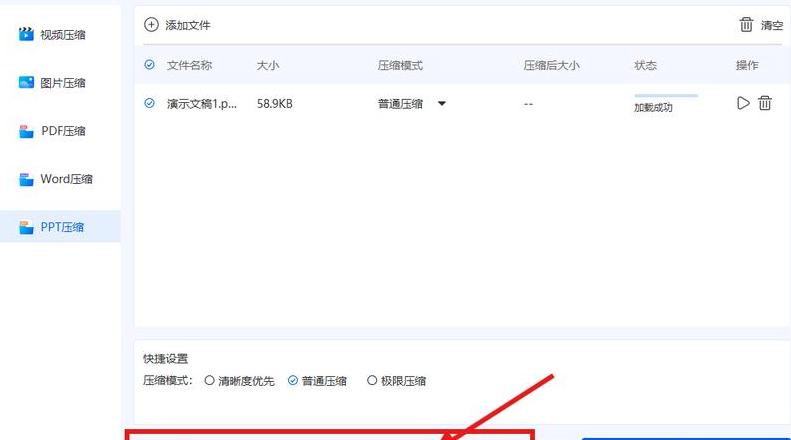Open the 图片压缩 sidebar section
791x440 pixels.
[x=61, y=82]
